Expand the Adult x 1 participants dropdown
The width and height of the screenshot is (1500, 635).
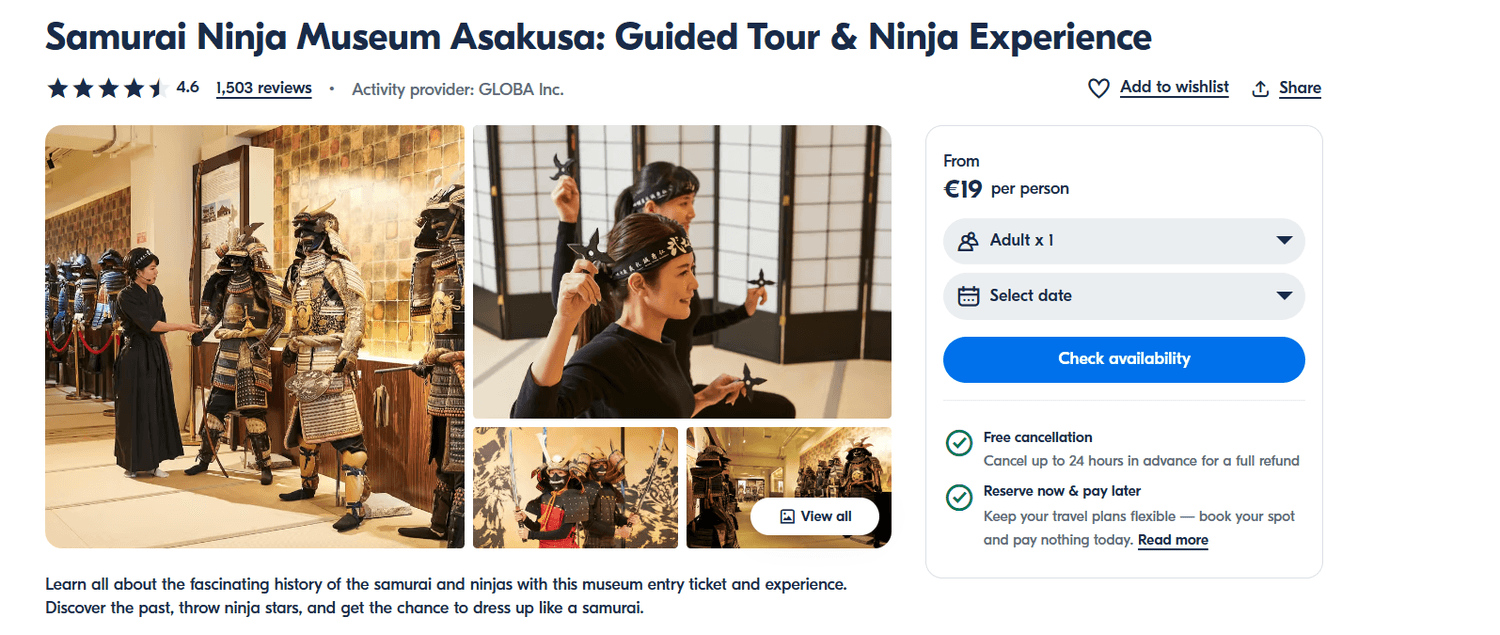point(1123,241)
